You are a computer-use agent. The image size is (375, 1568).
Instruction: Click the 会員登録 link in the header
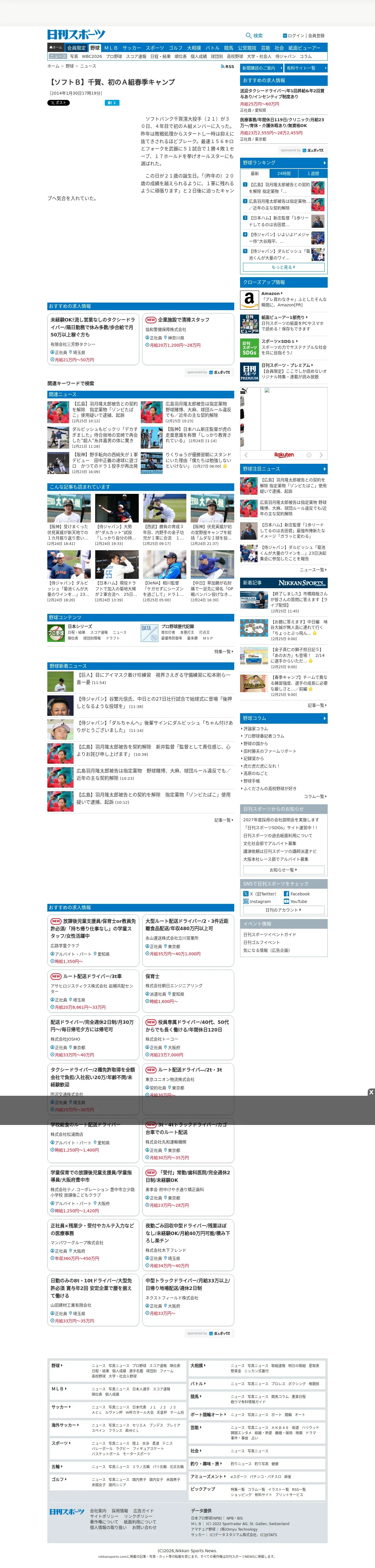pyautogui.click(x=316, y=36)
